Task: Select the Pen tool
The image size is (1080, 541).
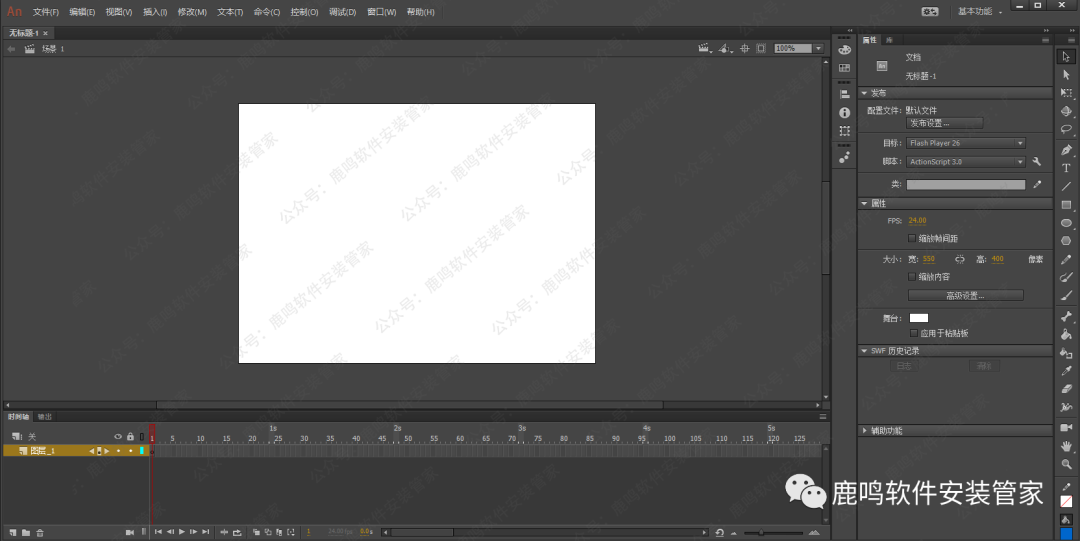Action: click(1066, 150)
